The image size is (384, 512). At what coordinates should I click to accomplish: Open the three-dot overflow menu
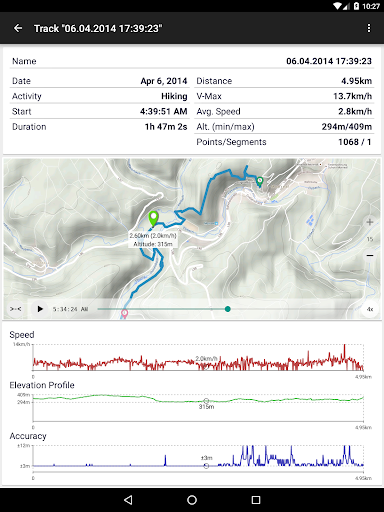(369, 28)
